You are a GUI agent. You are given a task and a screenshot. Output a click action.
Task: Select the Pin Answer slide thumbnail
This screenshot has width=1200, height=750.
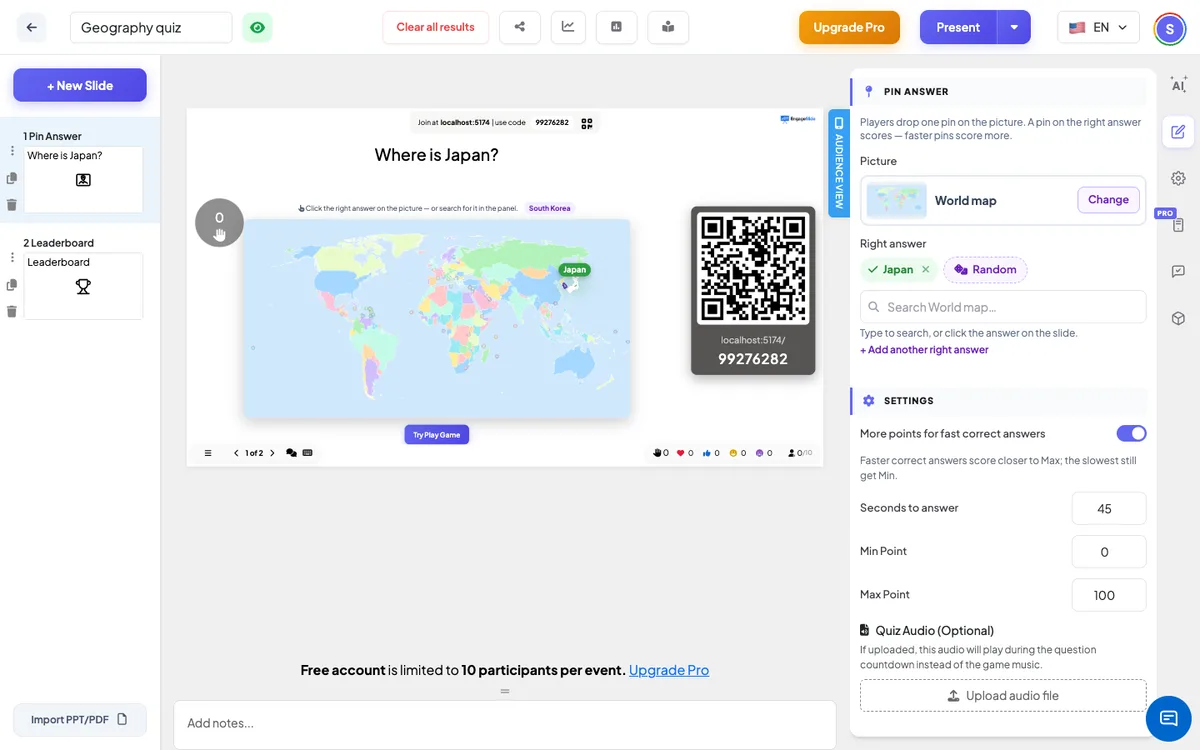point(83,179)
